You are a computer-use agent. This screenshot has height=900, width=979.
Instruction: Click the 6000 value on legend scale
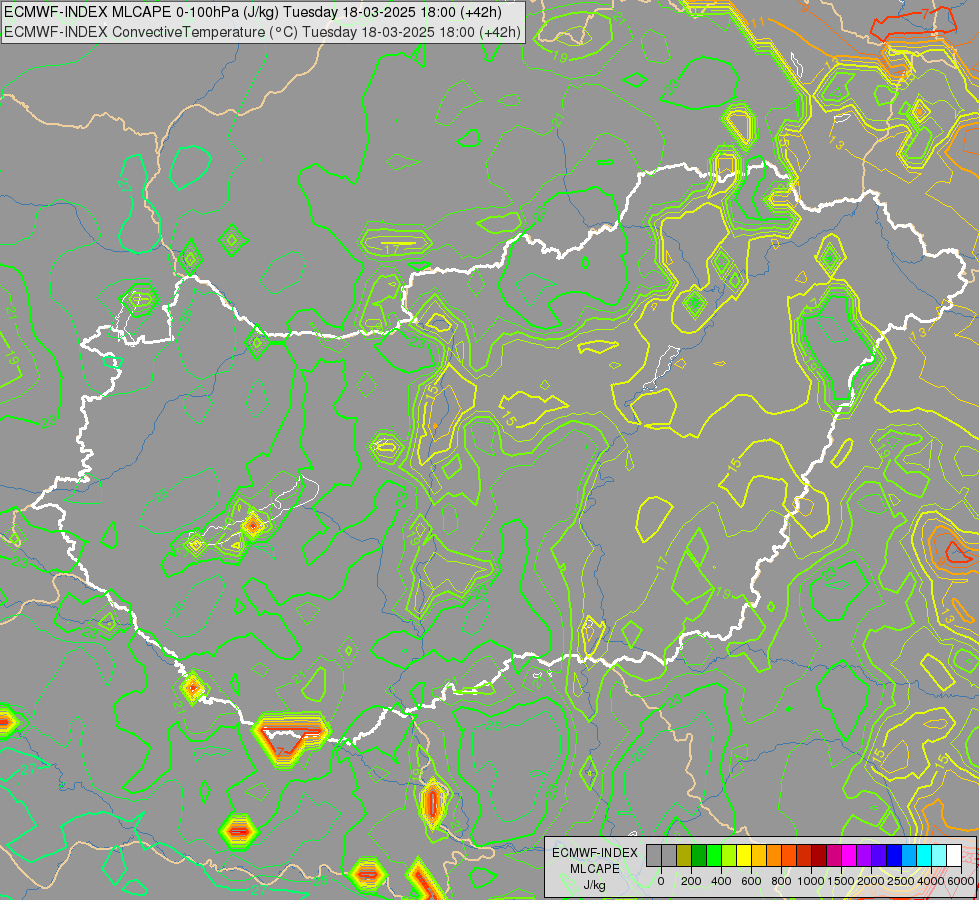coord(961,881)
